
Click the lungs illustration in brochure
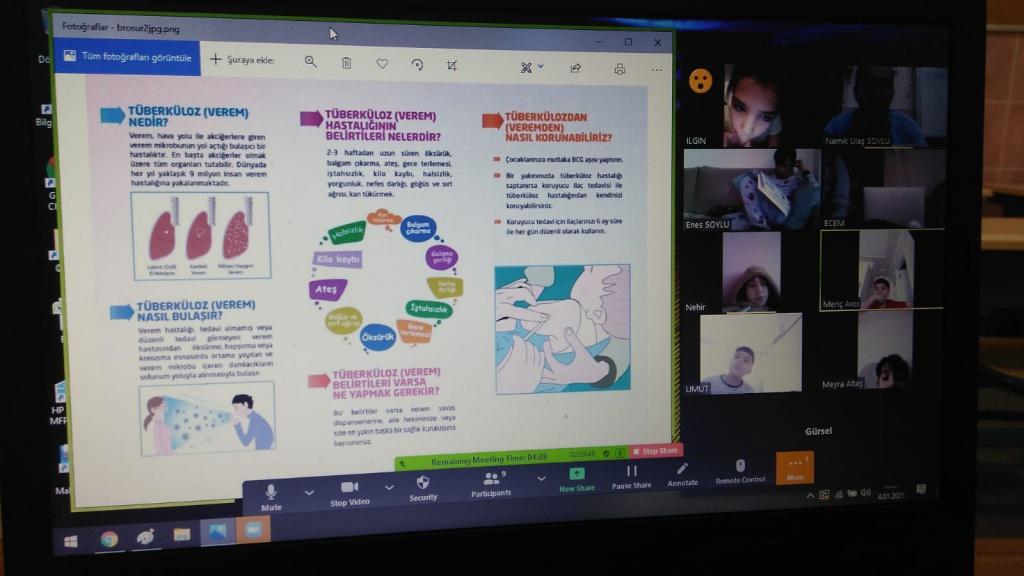200,236
